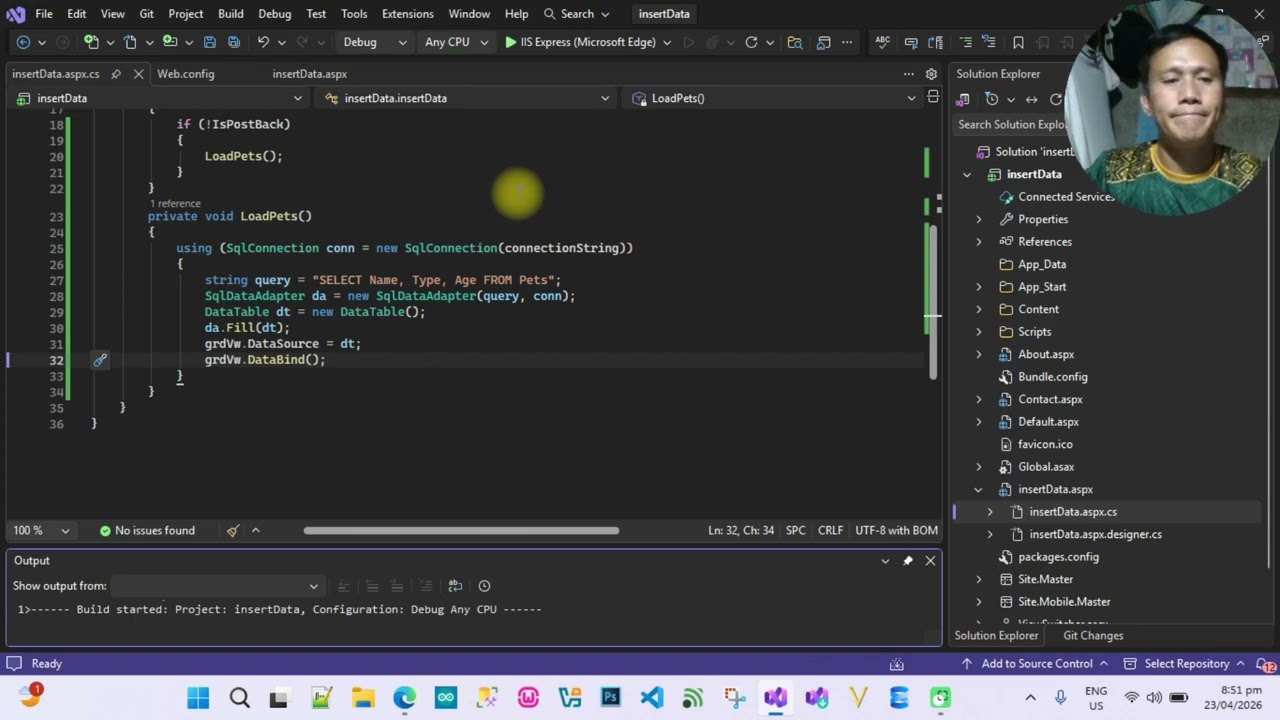Image resolution: width=1280 pixels, height=720 pixels.
Task: Open the Extensions menu
Action: (408, 14)
